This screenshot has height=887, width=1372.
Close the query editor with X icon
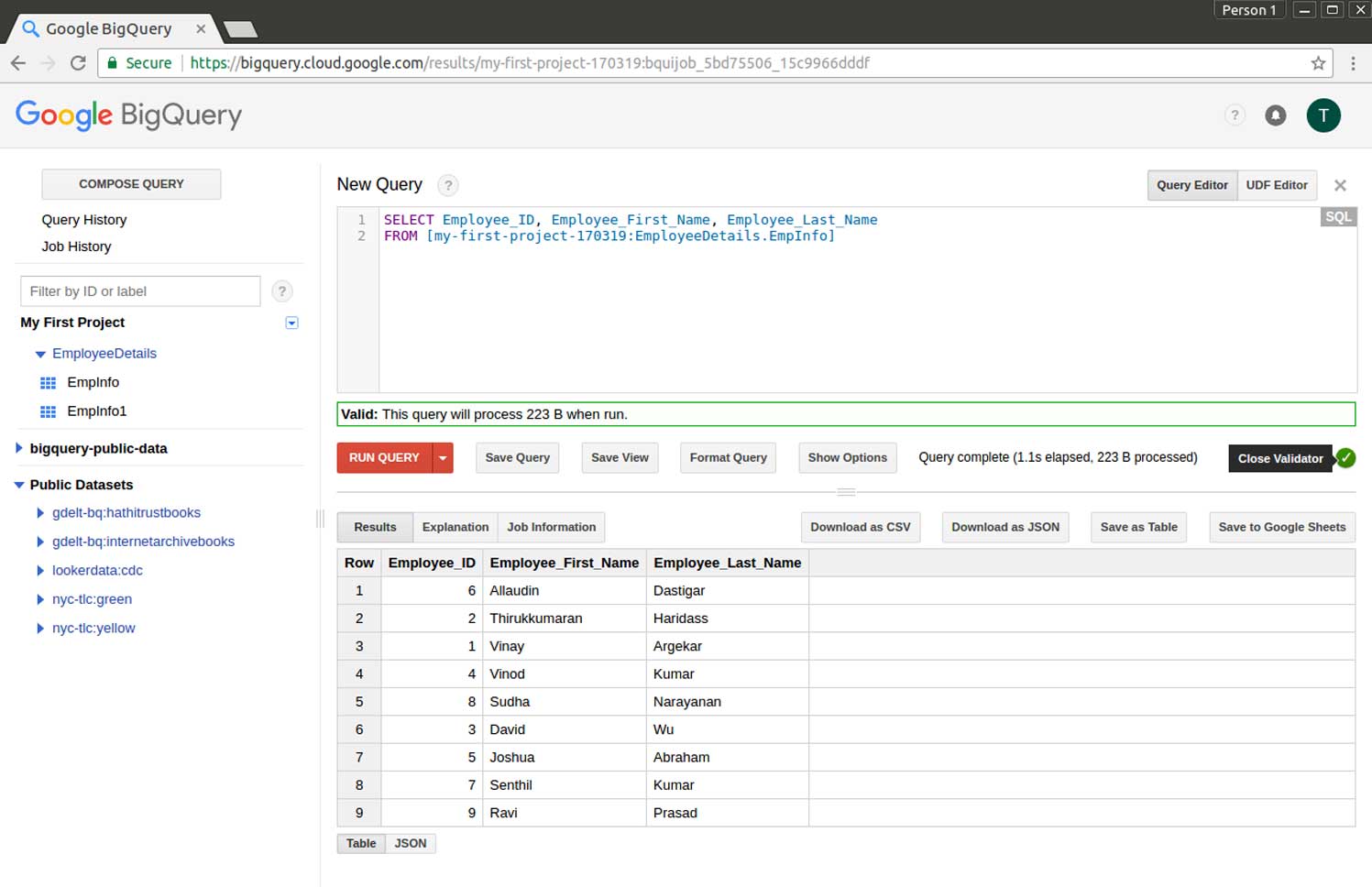pyautogui.click(x=1340, y=186)
